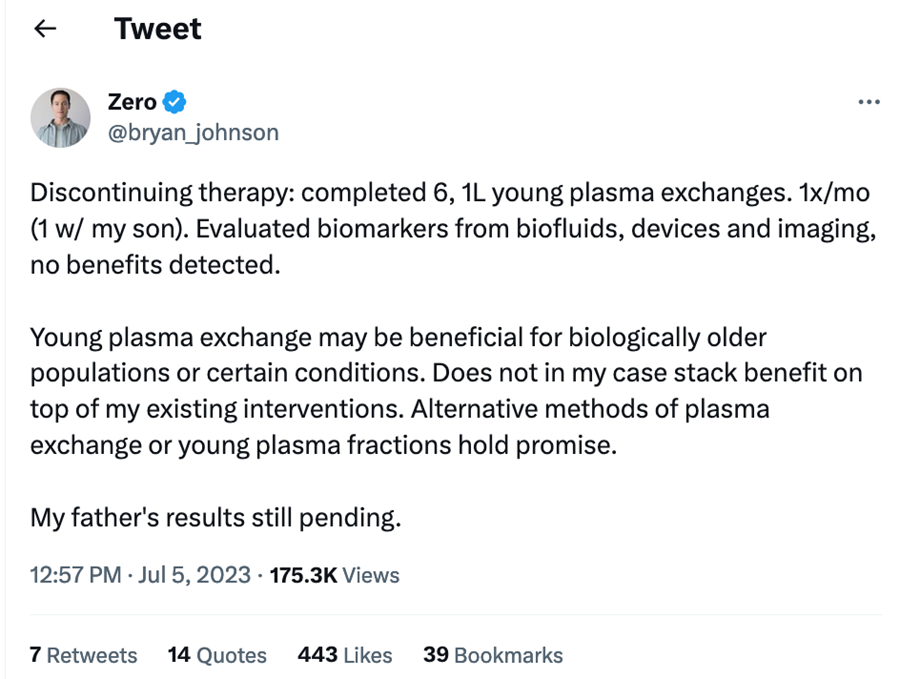Click the Tweet page heading
The width and height of the screenshot is (900, 679).
click(x=158, y=29)
